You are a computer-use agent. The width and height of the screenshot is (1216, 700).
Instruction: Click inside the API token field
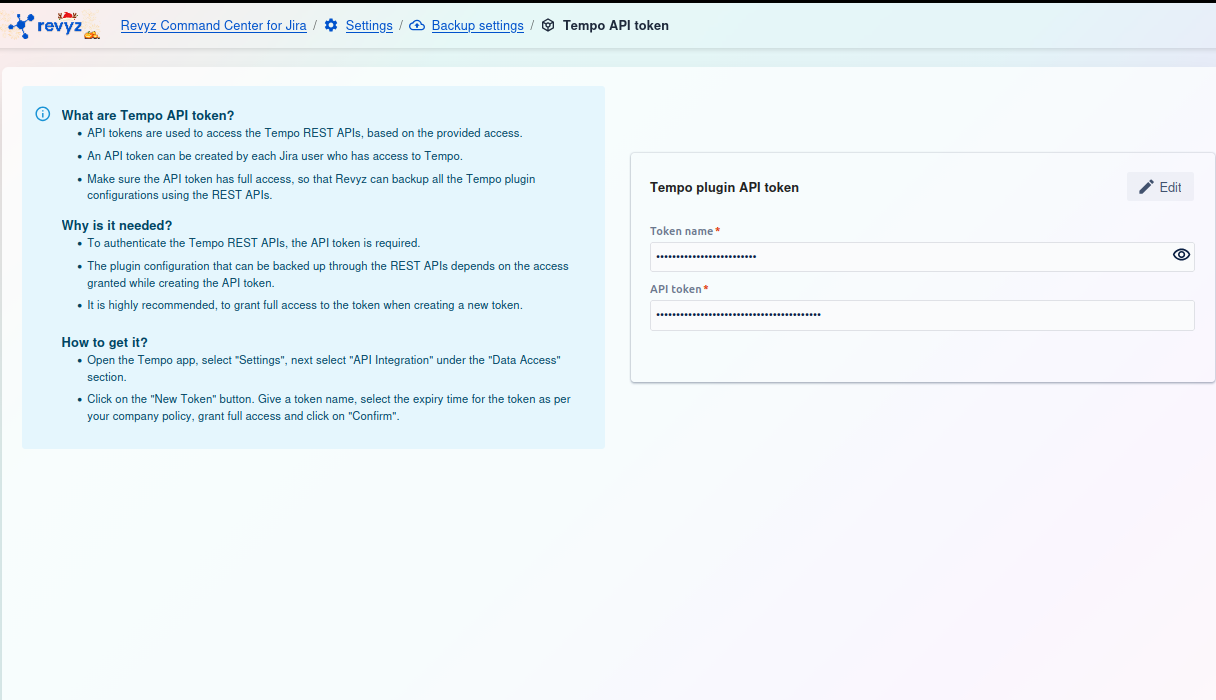tap(920, 315)
